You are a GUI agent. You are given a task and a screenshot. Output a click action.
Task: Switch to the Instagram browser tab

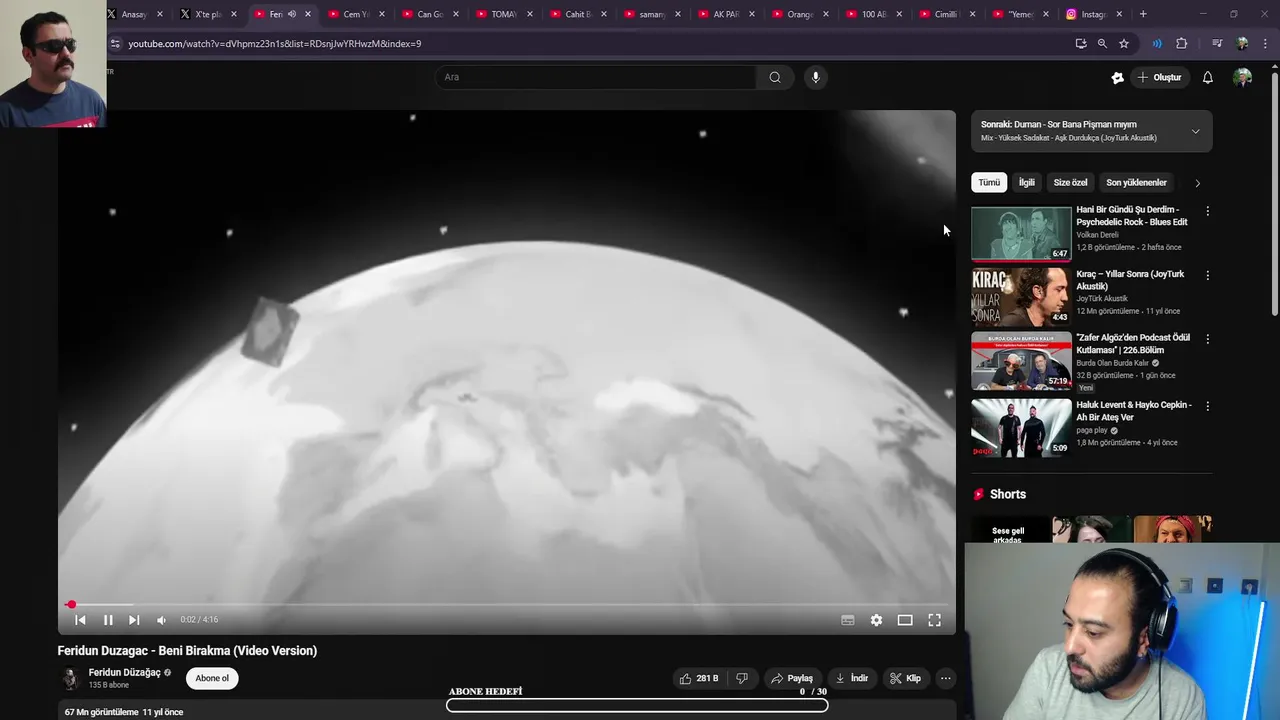(x=1092, y=14)
